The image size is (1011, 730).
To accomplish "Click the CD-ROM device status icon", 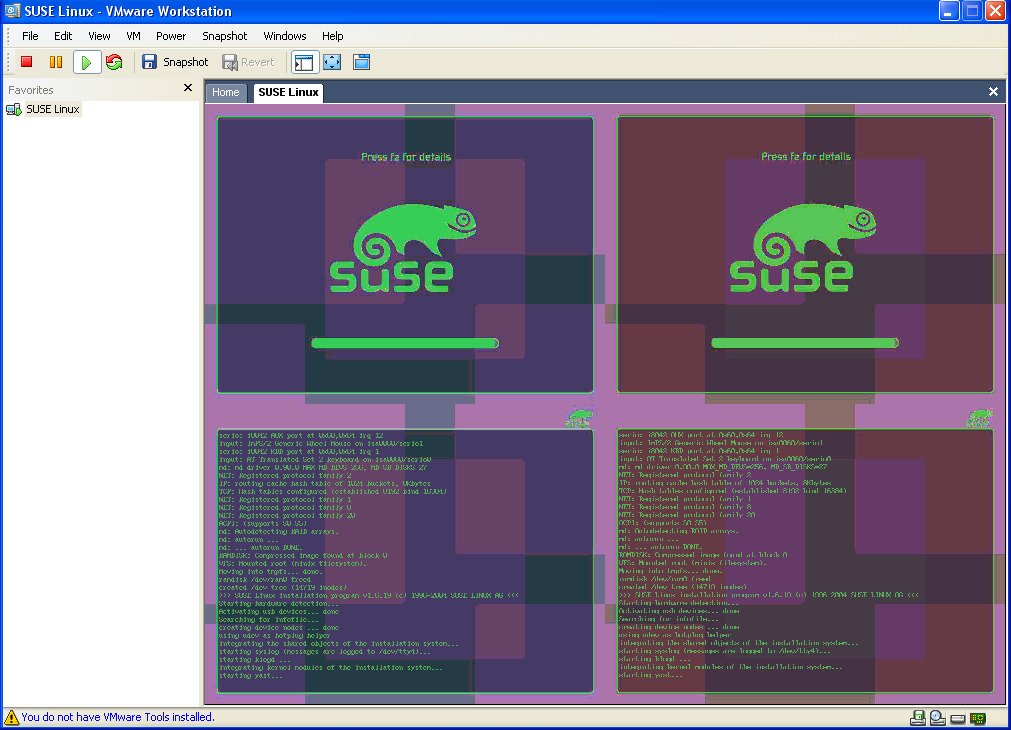I will point(937,717).
